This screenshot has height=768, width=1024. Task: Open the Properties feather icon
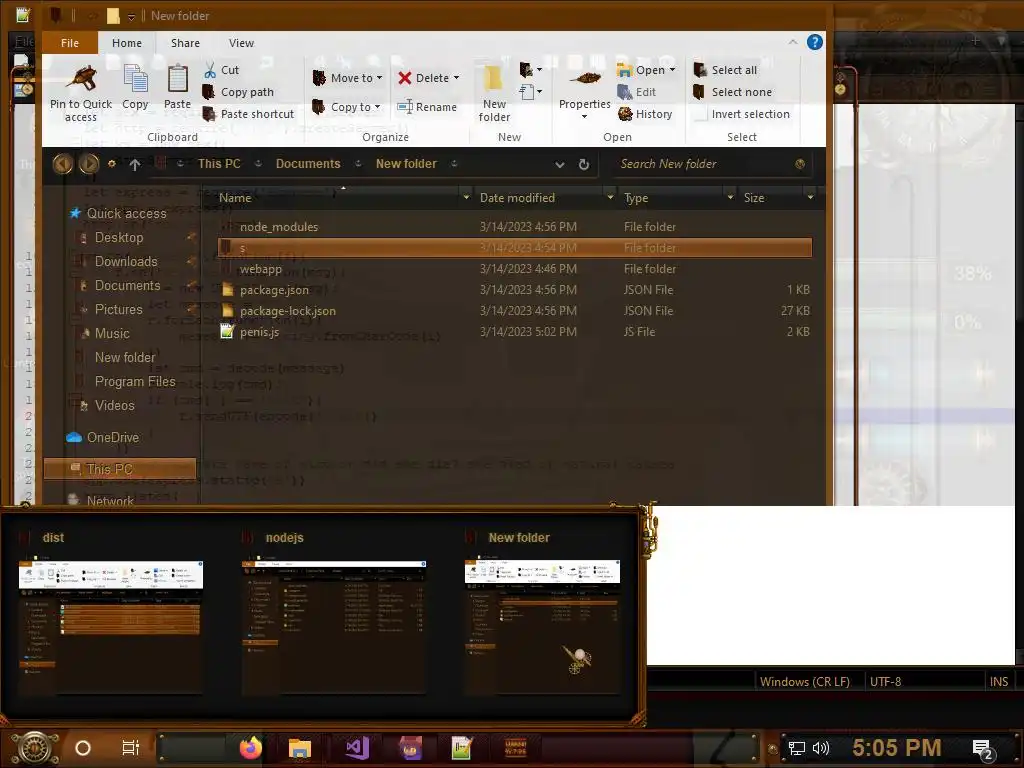tap(585, 79)
